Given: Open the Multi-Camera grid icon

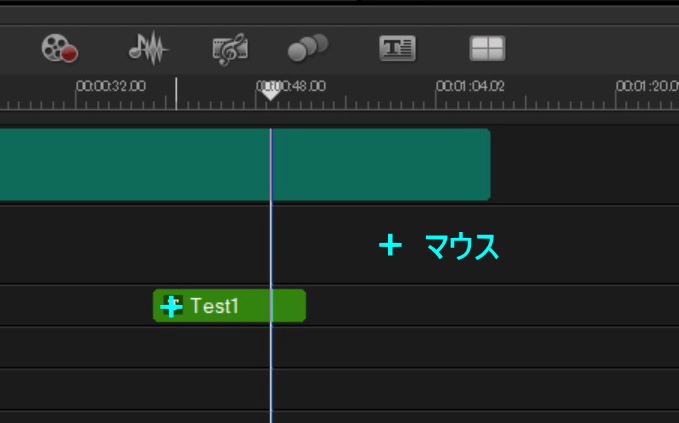Looking at the screenshot, I should click(487, 48).
